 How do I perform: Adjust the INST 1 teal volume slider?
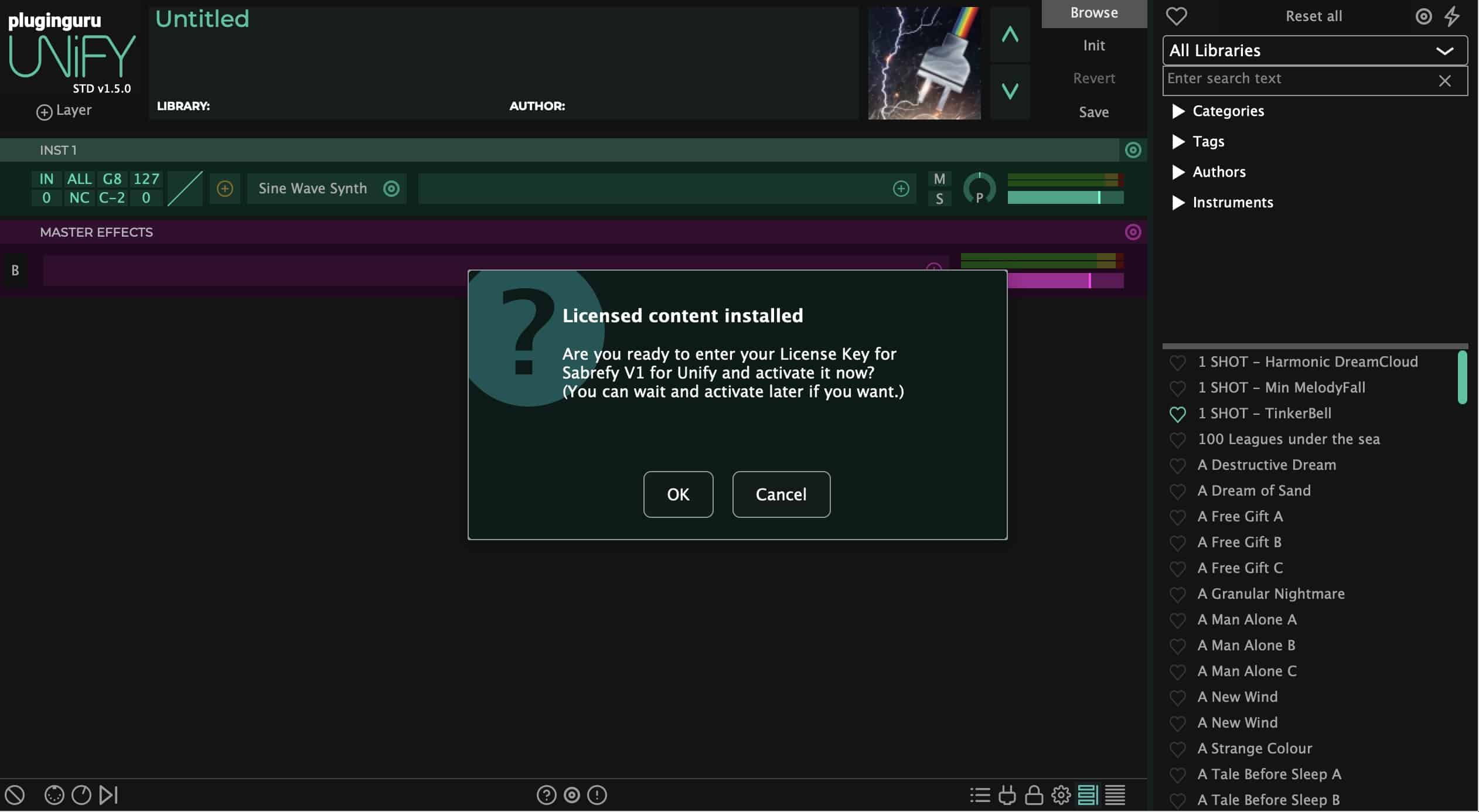tap(1099, 197)
